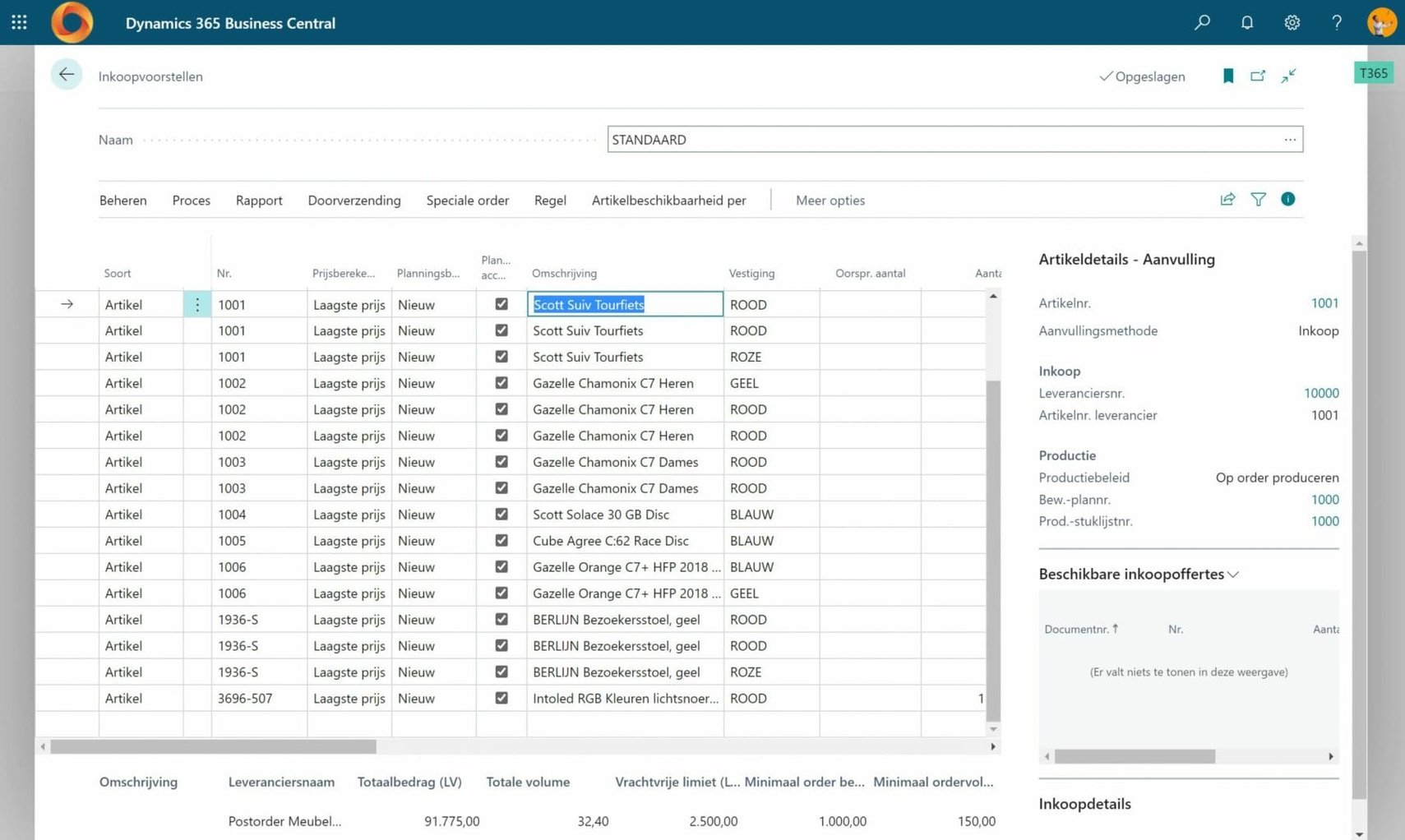Open the Regel menu

pos(550,201)
